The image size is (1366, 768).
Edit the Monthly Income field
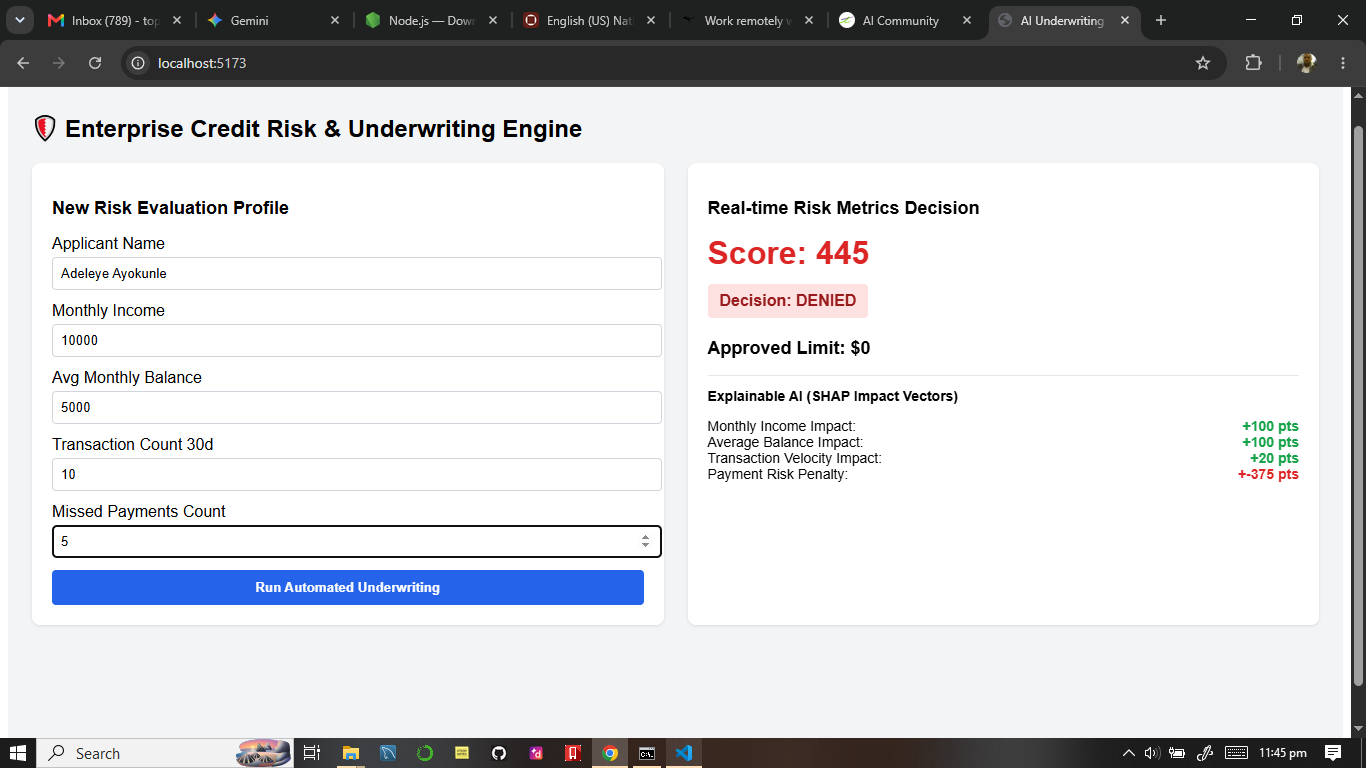[357, 340]
